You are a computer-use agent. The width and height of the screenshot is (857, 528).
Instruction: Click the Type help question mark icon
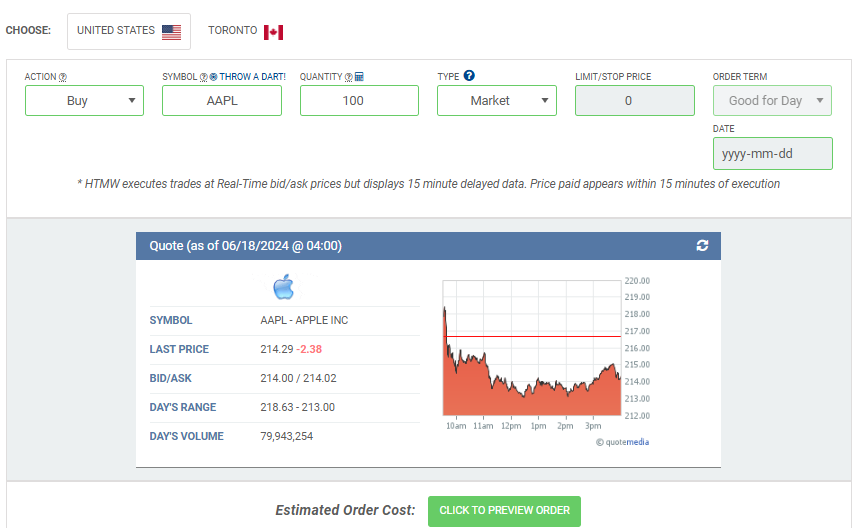point(469,76)
